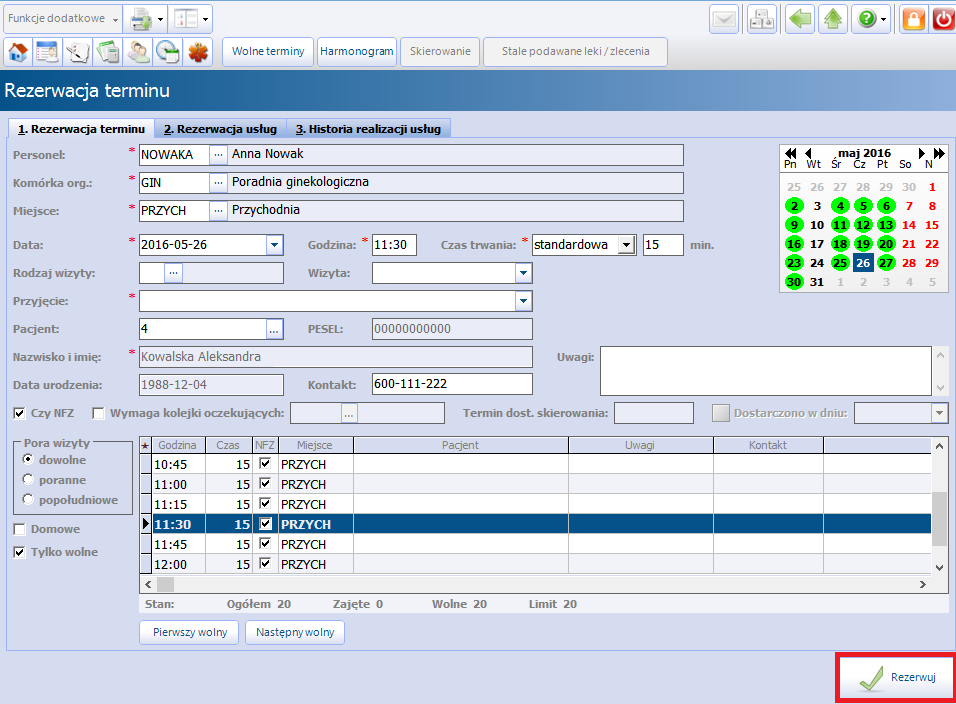Tick the Dostarczono w dniu checkbox
956x704 pixels.
tap(721, 413)
